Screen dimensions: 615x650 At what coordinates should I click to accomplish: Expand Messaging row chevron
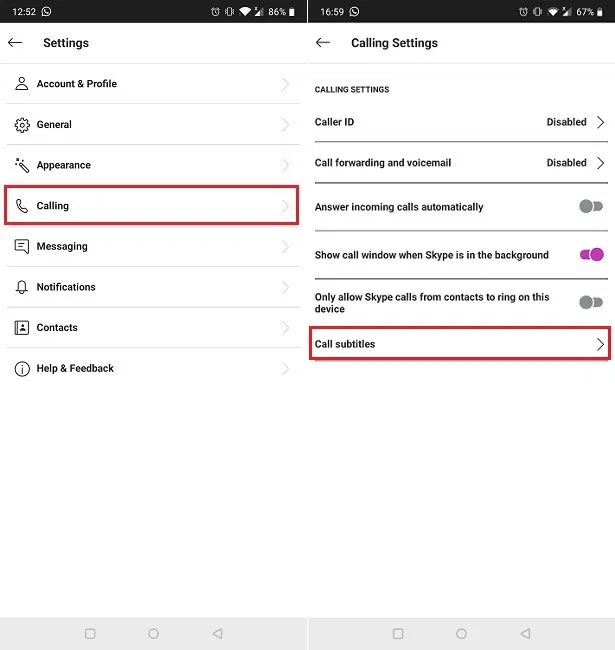coord(285,246)
